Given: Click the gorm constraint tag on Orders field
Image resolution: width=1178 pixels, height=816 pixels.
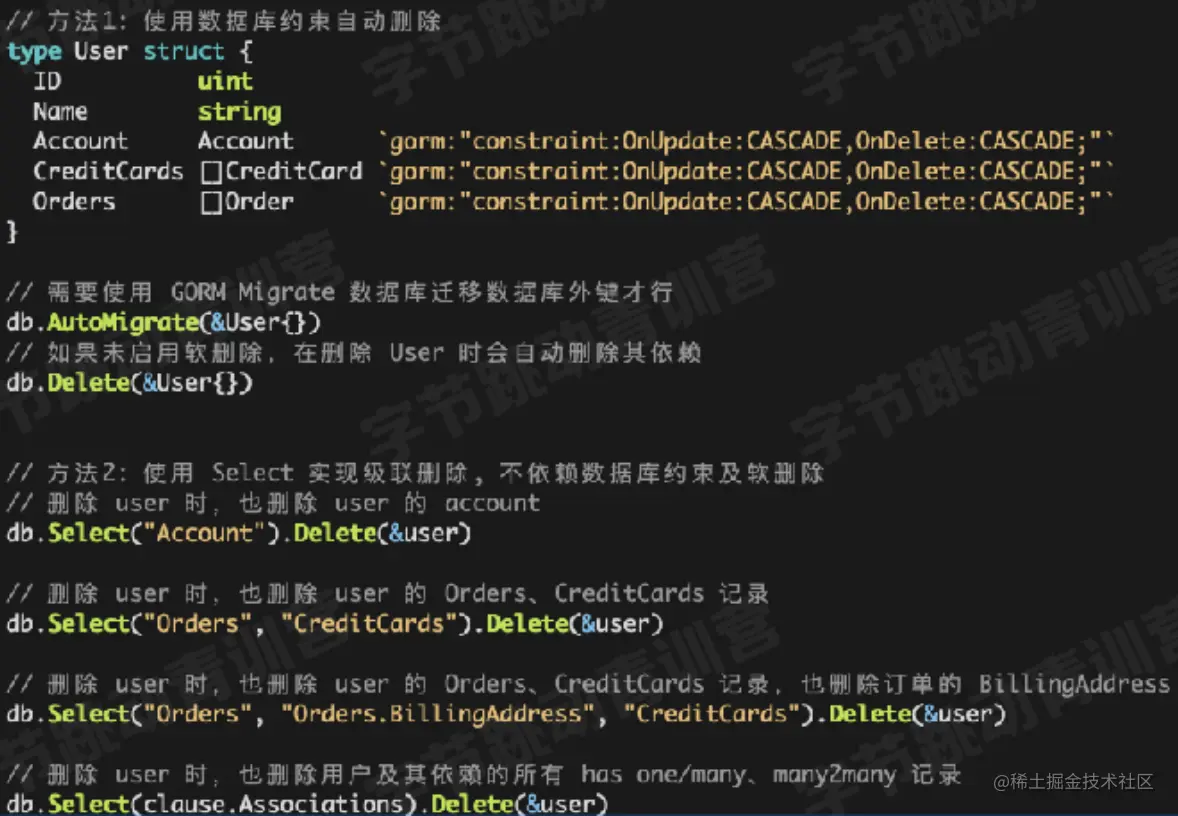Looking at the screenshot, I should point(745,201).
